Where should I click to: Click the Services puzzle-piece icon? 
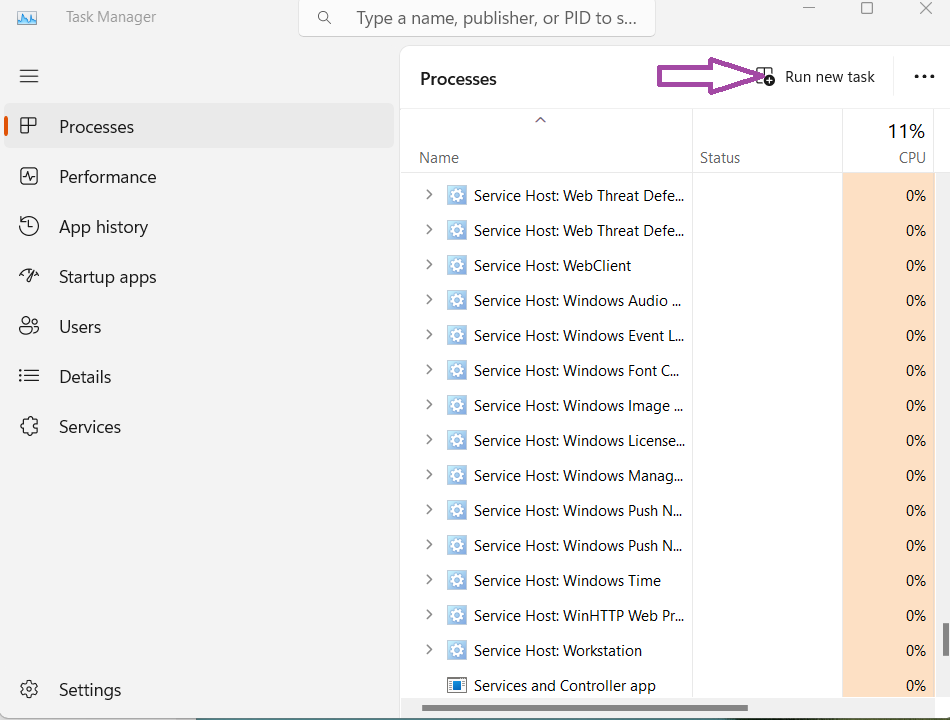pyautogui.click(x=29, y=427)
